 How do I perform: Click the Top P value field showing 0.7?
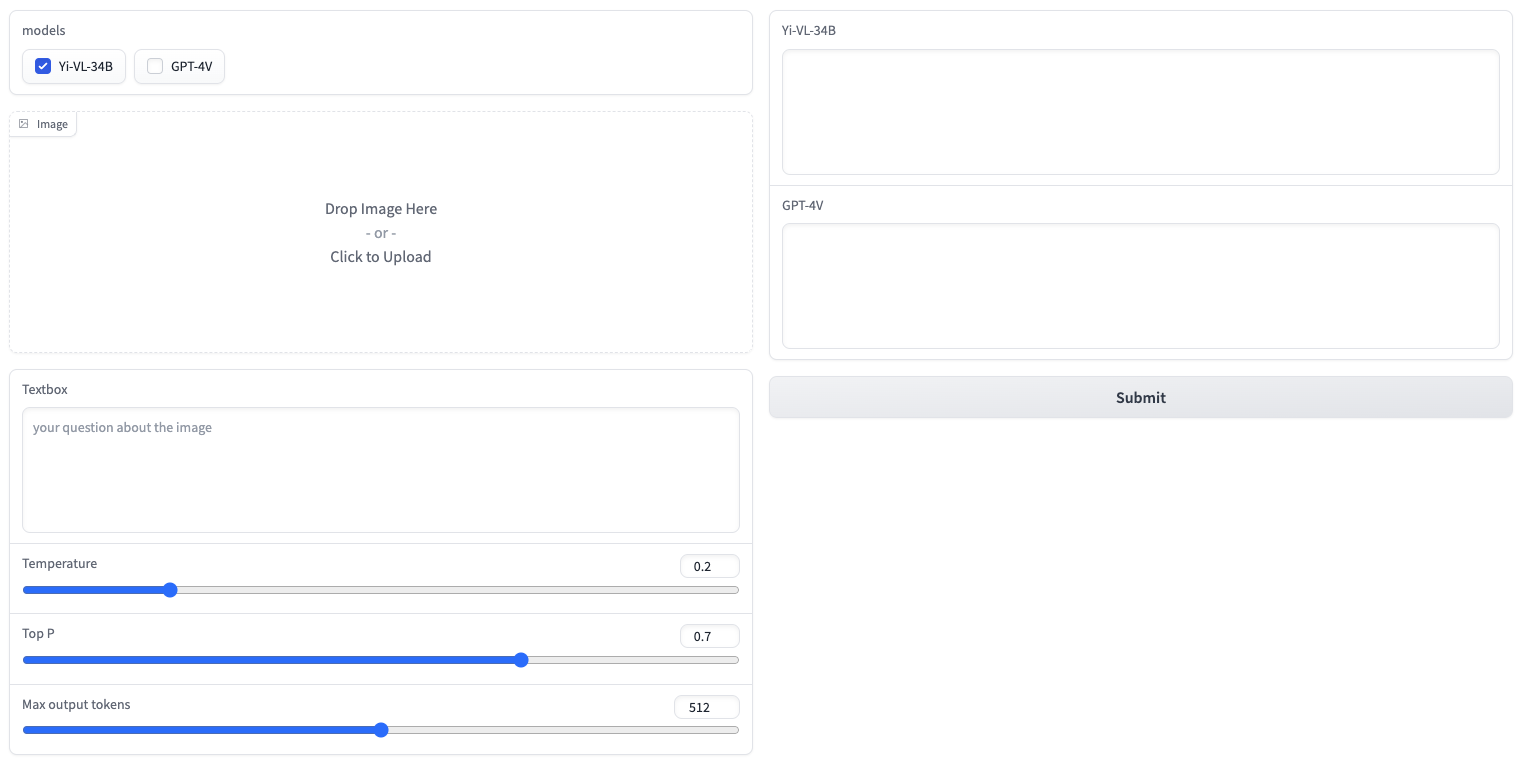click(x=710, y=637)
